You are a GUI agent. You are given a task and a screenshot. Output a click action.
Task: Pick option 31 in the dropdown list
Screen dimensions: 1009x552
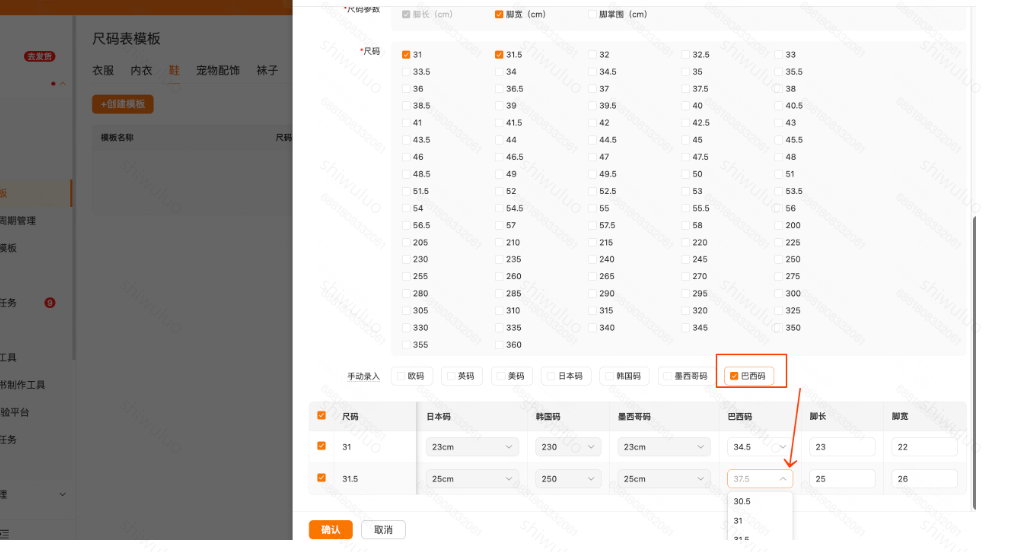pyautogui.click(x=739, y=521)
